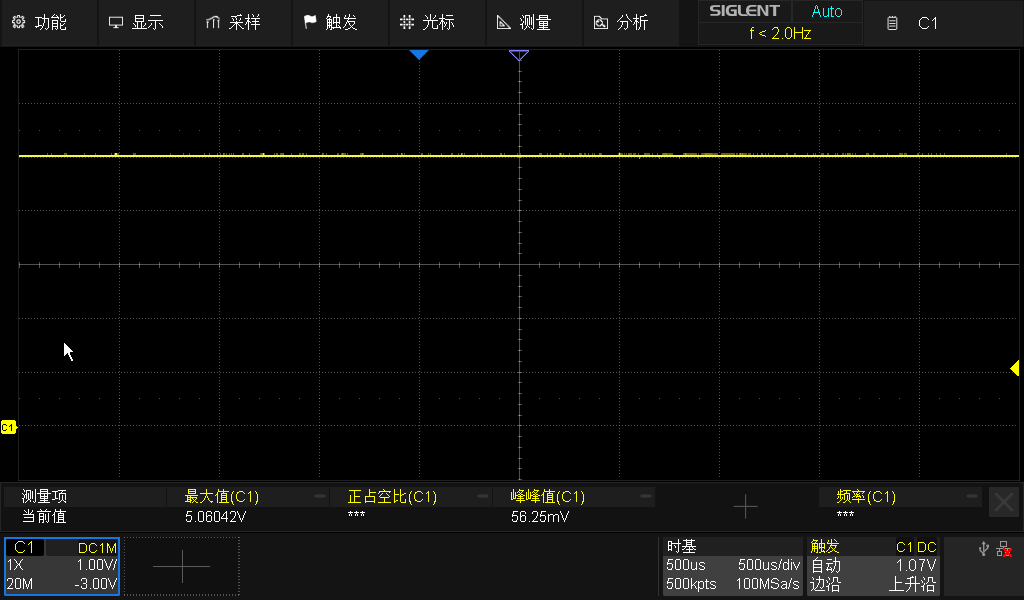Open the C1 channel settings box
The width and height of the screenshot is (1024, 600).
tap(62, 566)
